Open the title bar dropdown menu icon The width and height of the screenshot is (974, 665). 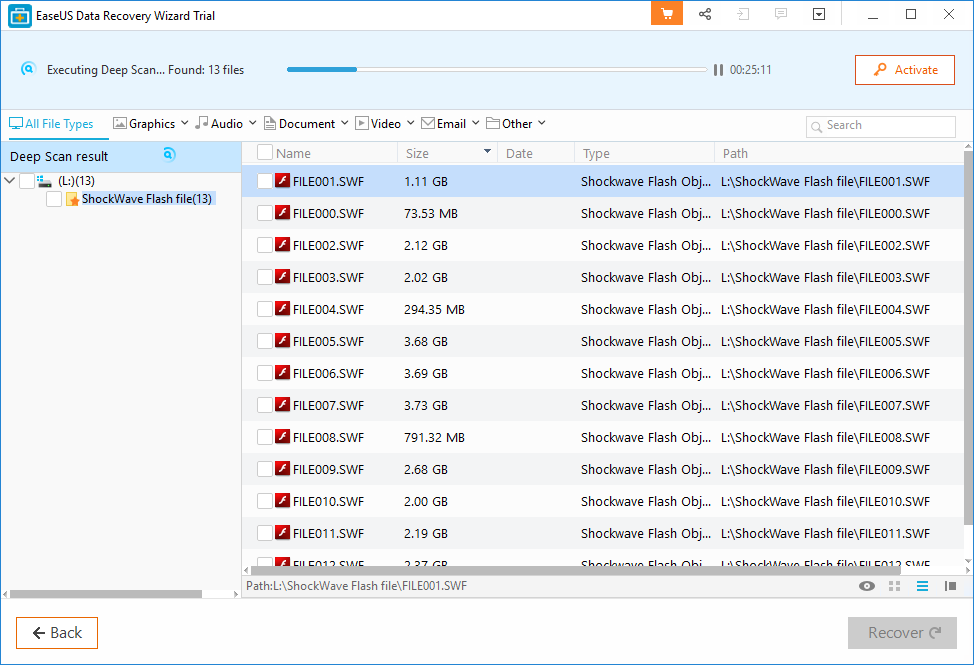(x=819, y=14)
